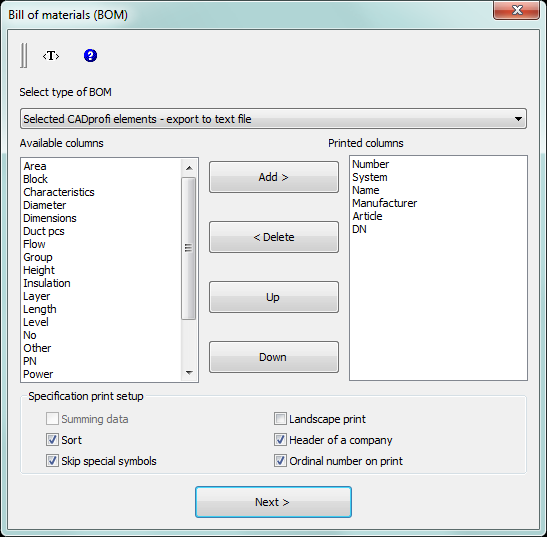Screen dimensions: 547x537
Task: Open help via blue question mark icon
Action: pyautogui.click(x=90, y=56)
